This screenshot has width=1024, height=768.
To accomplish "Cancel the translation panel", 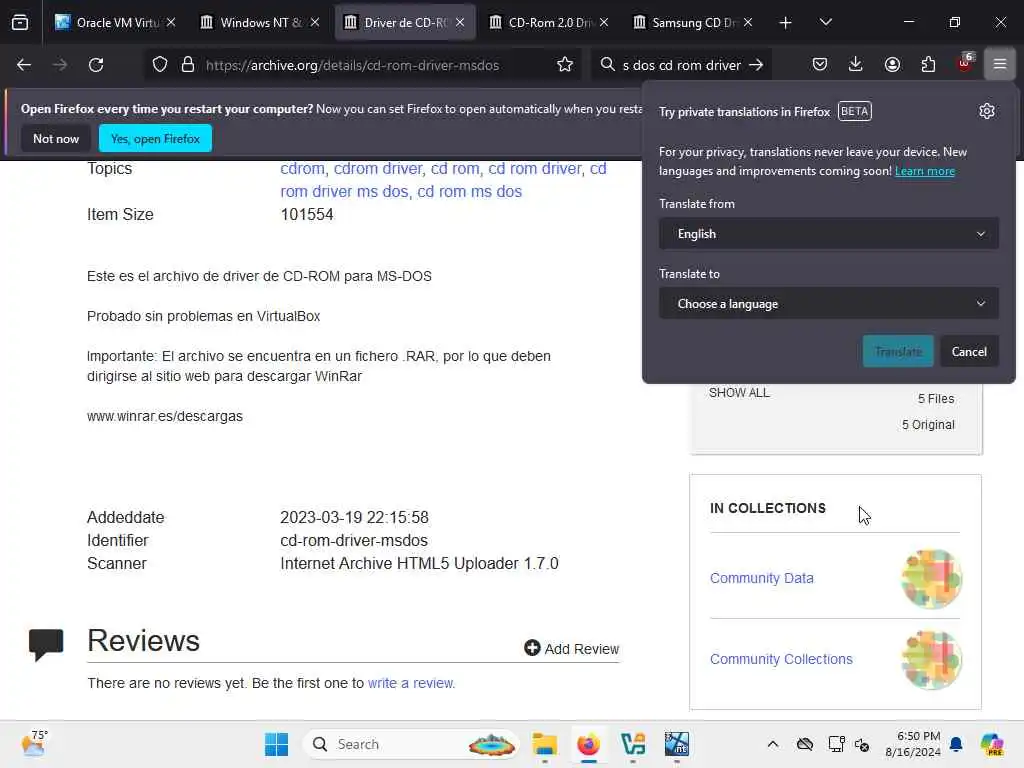I will 969,351.
